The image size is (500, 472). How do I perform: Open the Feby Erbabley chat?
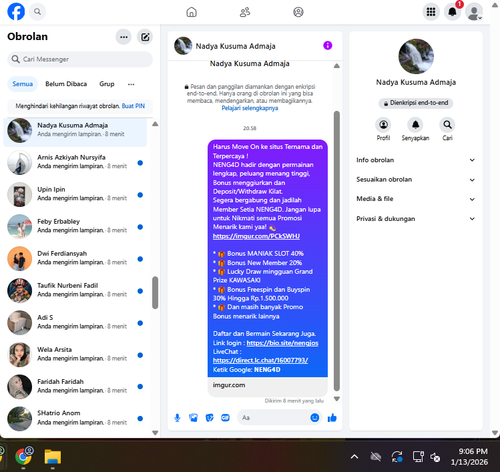(x=75, y=226)
